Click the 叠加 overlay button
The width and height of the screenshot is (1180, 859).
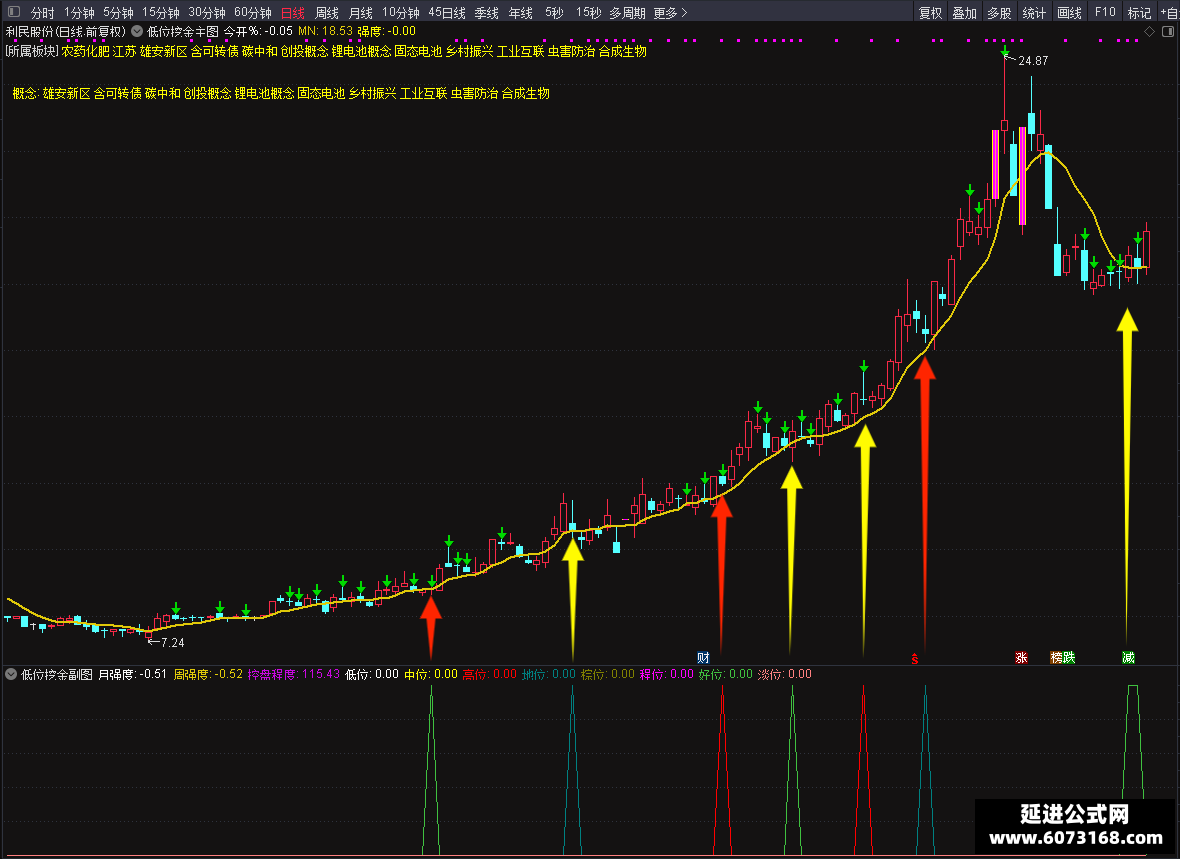click(x=964, y=13)
